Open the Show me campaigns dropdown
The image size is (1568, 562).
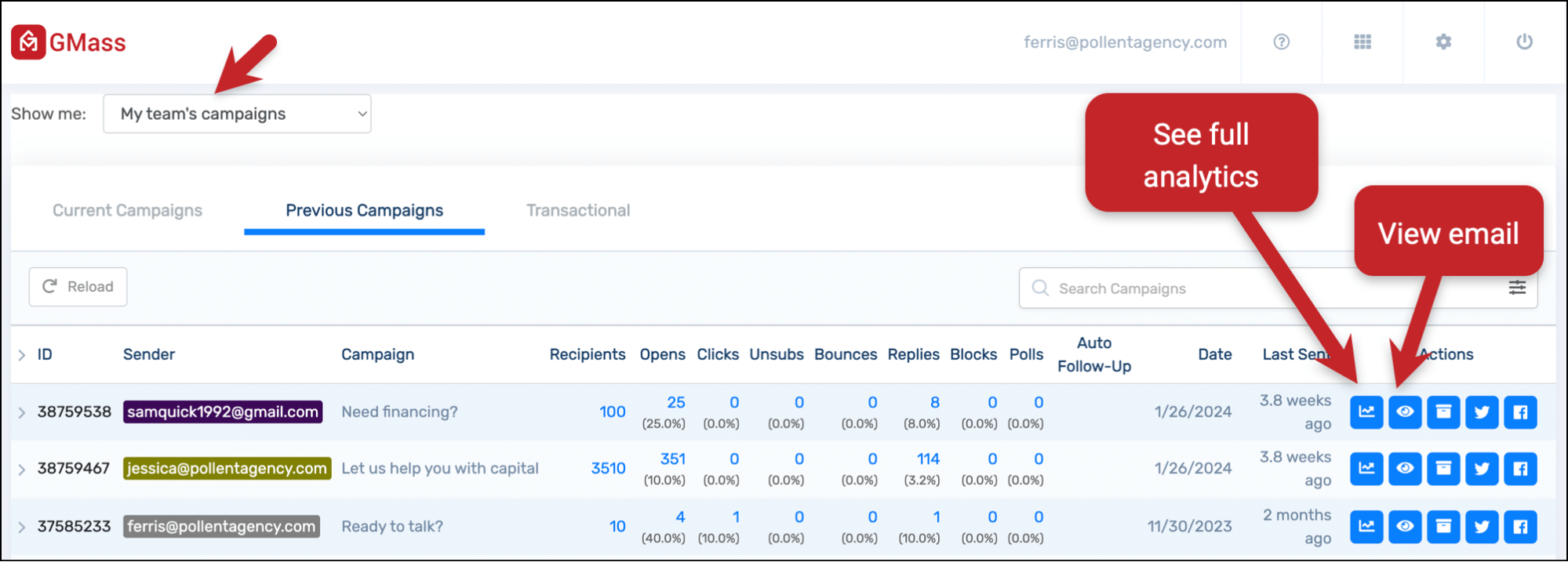point(237,114)
